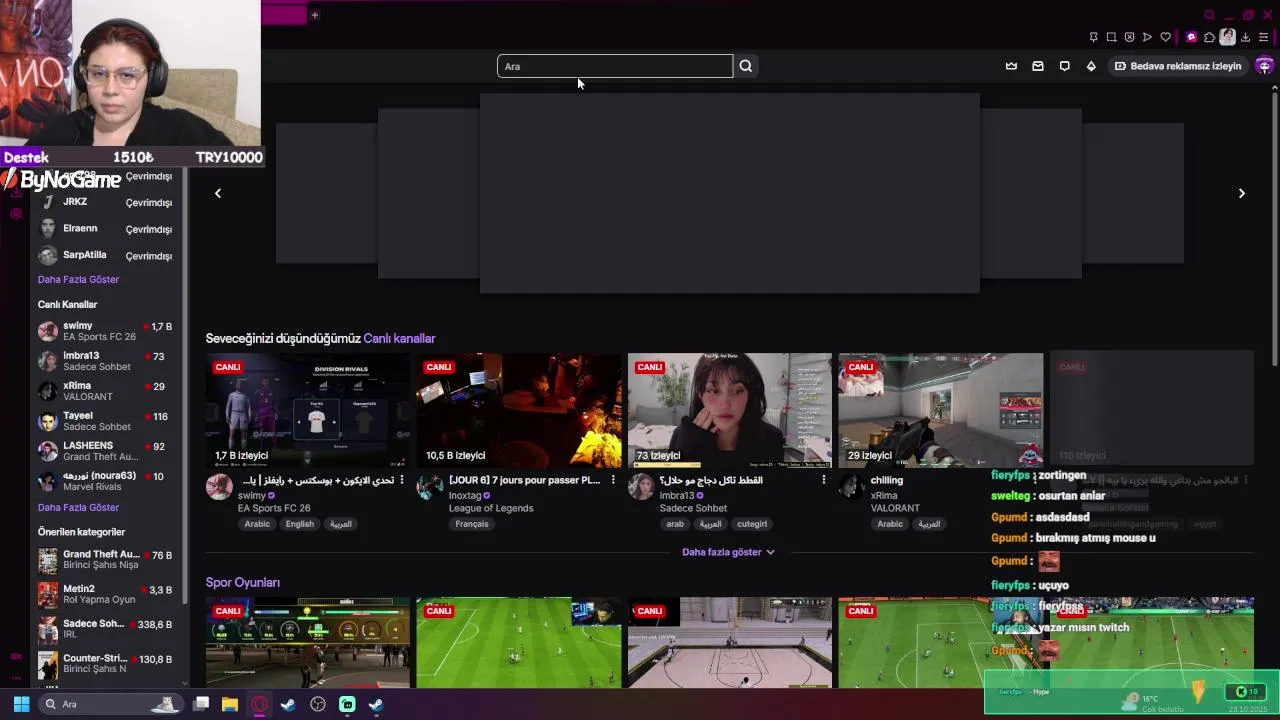Open noura63 Marvel Rivals sidebar channel
Image resolution: width=1280 pixels, height=720 pixels.
coord(105,481)
